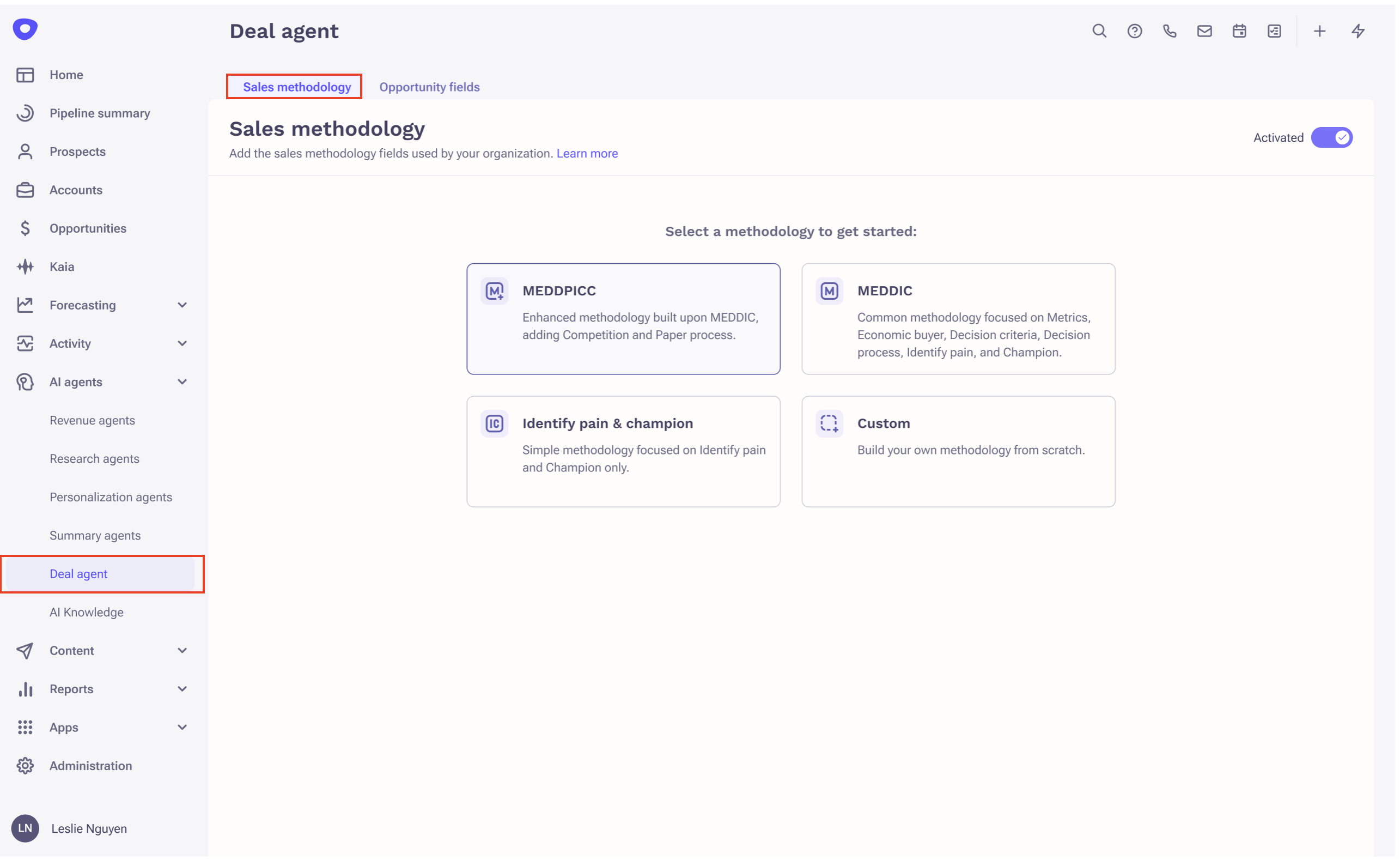Select the Custom methodology card
The image size is (1400, 860).
coord(958,451)
